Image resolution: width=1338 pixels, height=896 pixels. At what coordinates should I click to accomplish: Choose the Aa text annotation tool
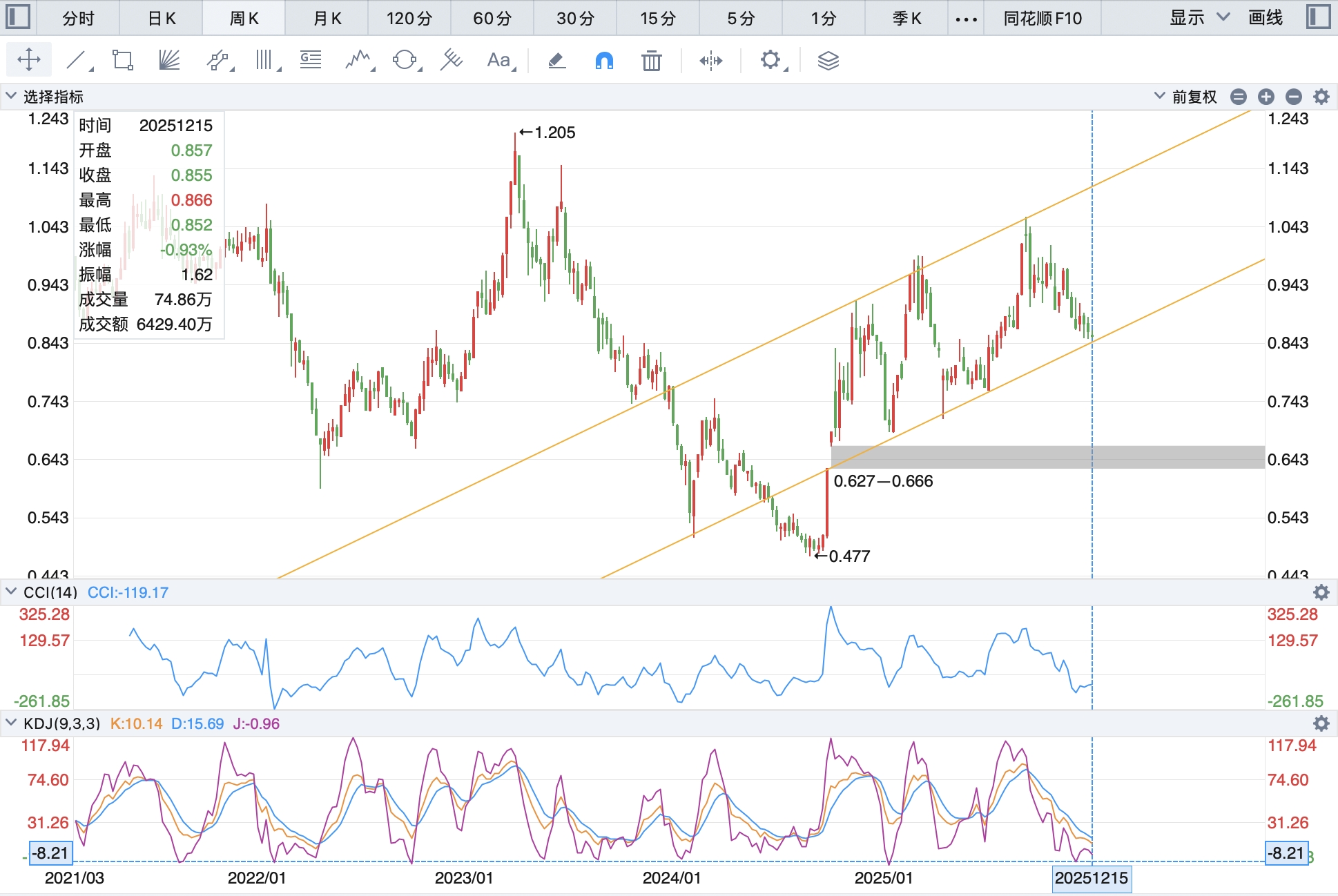coord(498,61)
